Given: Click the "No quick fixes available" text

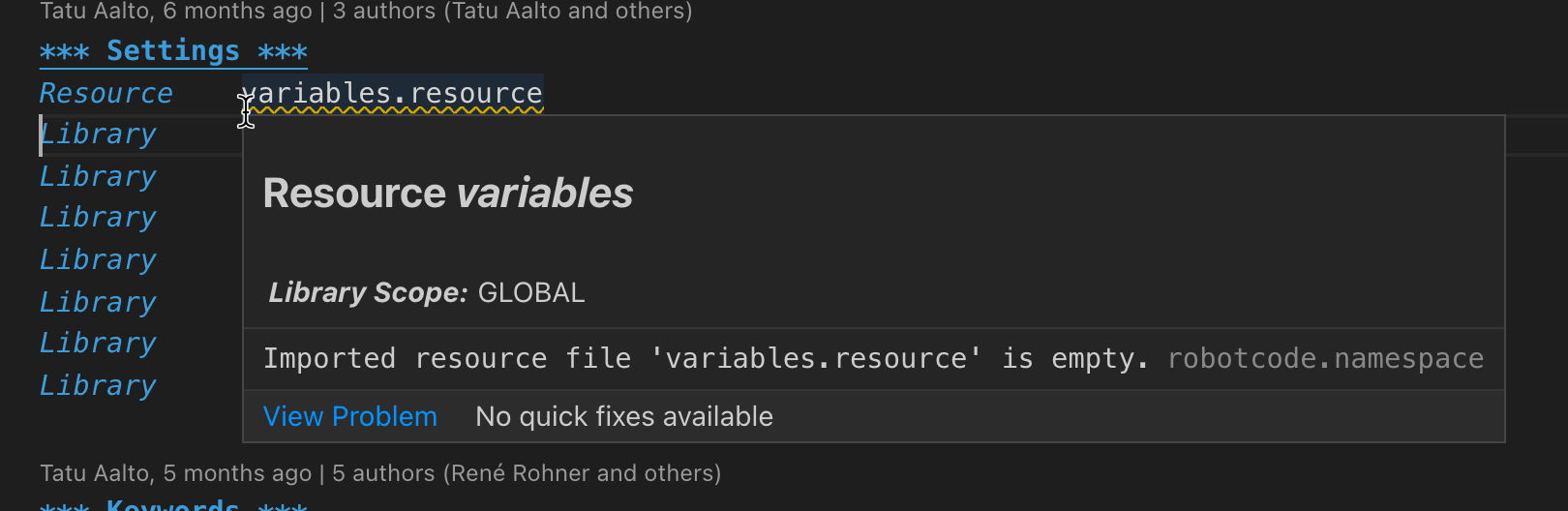Looking at the screenshot, I should tap(624, 416).
